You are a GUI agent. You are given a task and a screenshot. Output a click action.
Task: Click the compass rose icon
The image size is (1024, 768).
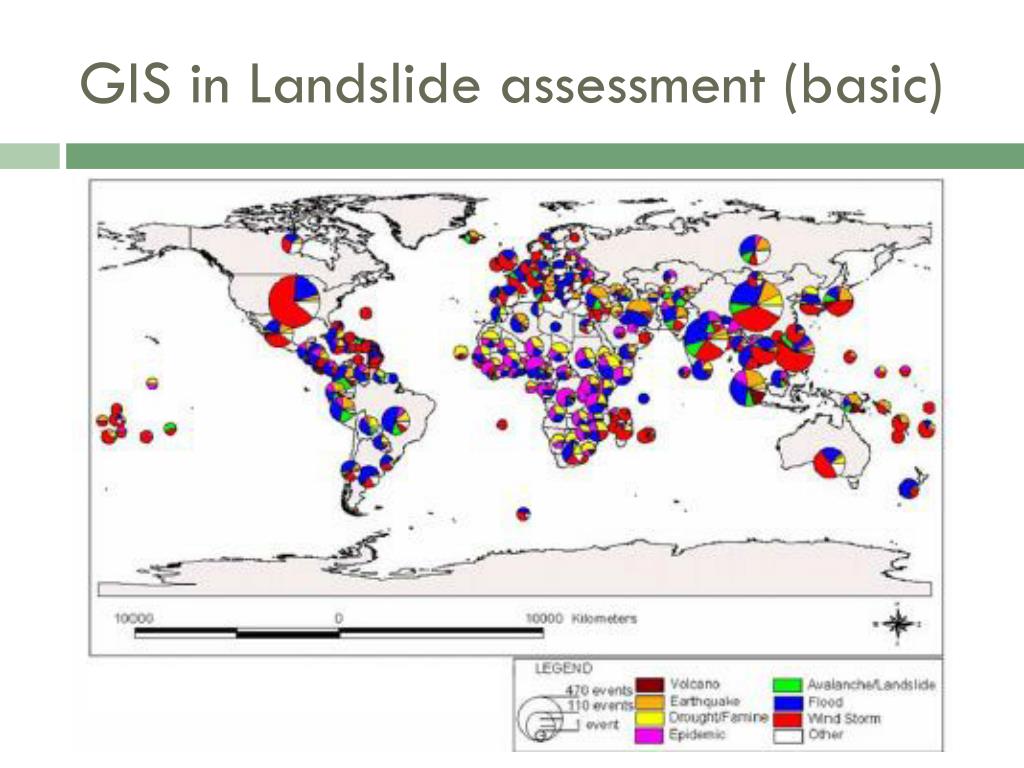point(898,624)
